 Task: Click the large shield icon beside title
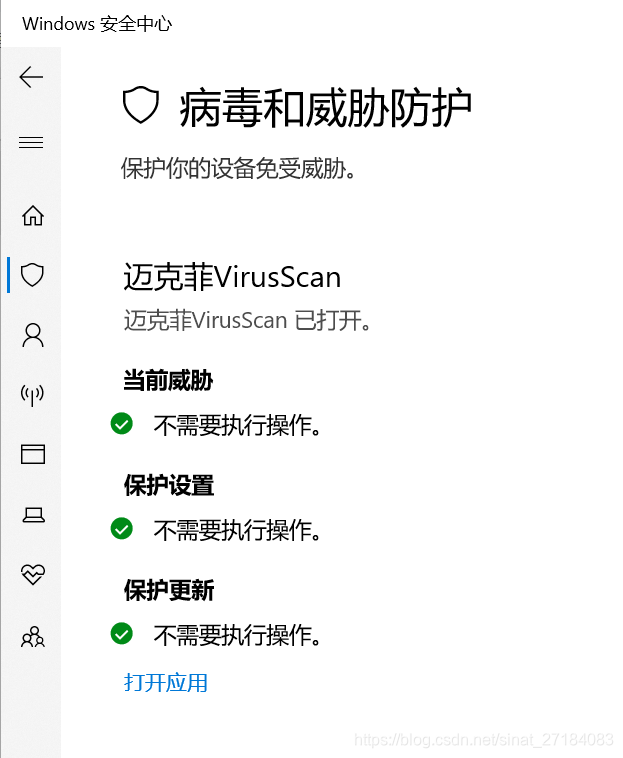[141, 105]
